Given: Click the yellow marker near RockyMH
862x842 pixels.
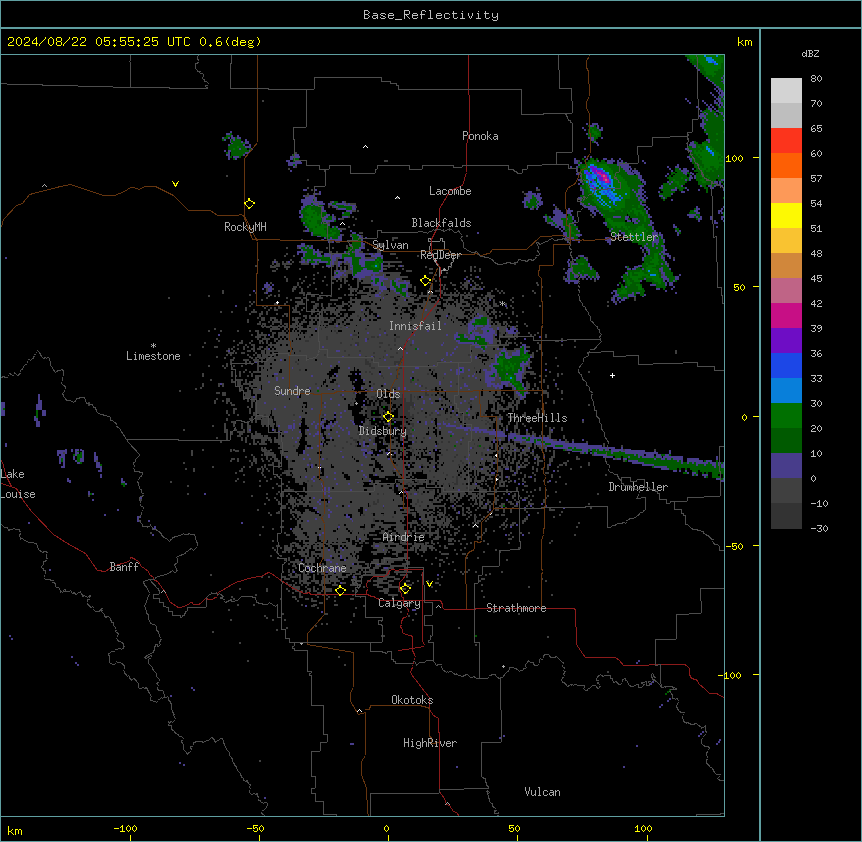Looking at the screenshot, I should tap(250, 204).
